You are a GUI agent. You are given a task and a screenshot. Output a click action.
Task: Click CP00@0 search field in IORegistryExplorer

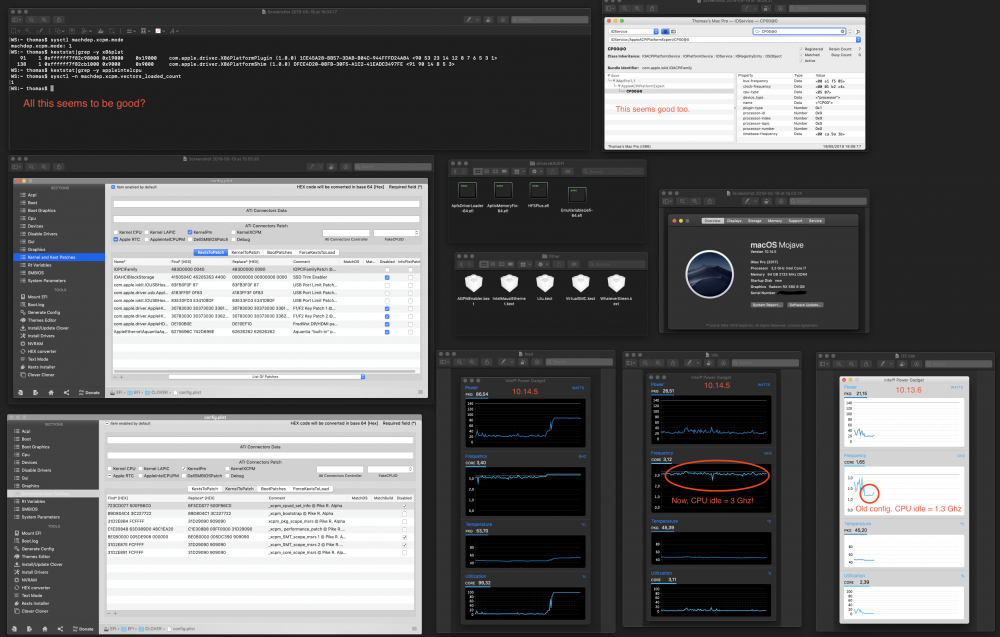pos(799,31)
